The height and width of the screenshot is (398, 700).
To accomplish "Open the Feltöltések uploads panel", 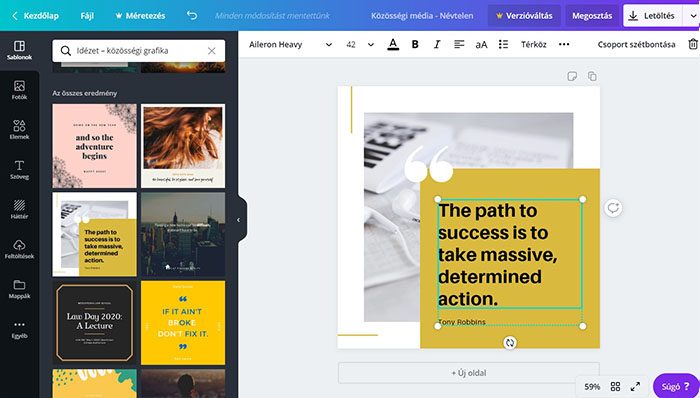I will point(19,249).
